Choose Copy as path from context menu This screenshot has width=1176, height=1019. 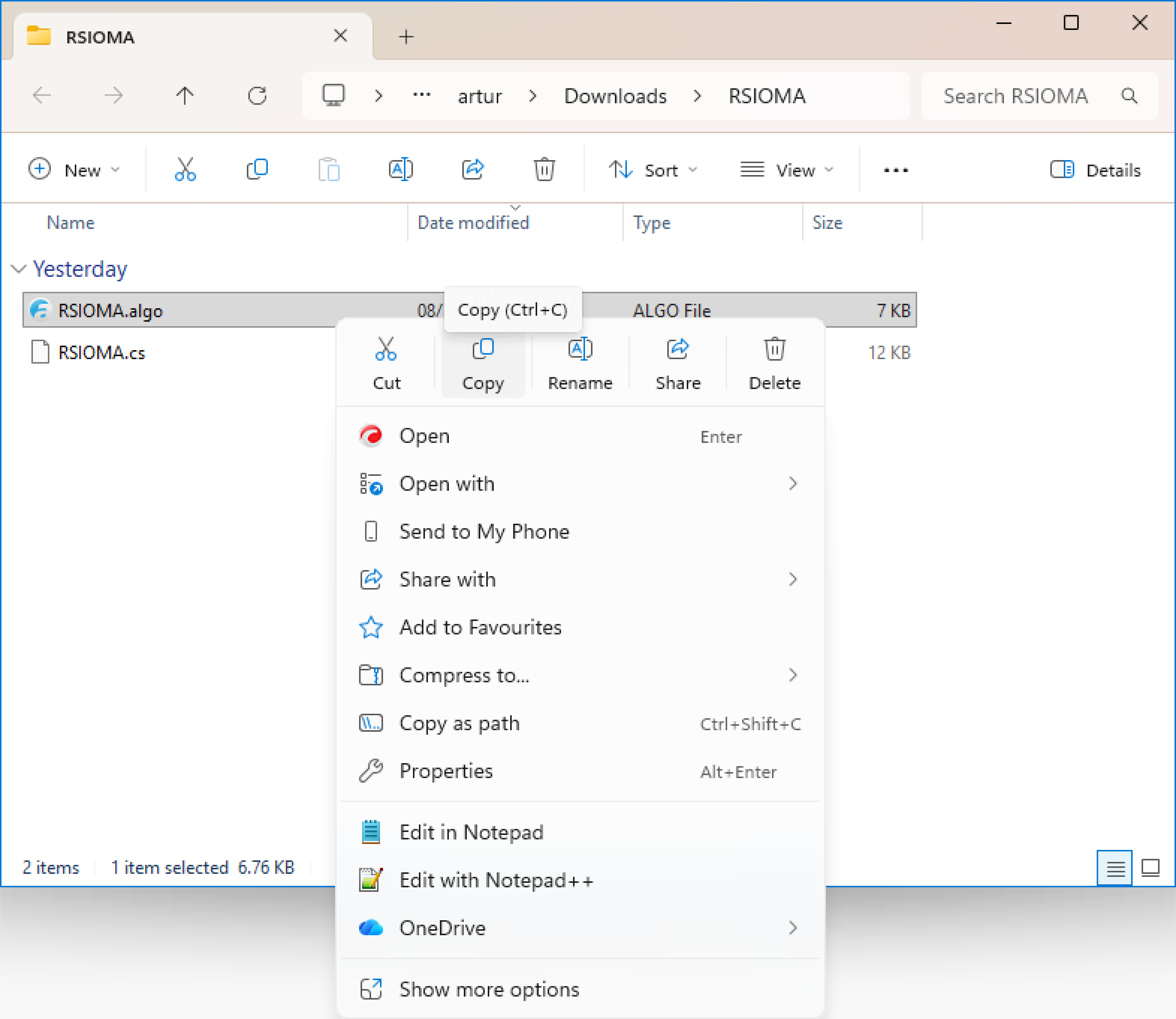tap(580, 723)
